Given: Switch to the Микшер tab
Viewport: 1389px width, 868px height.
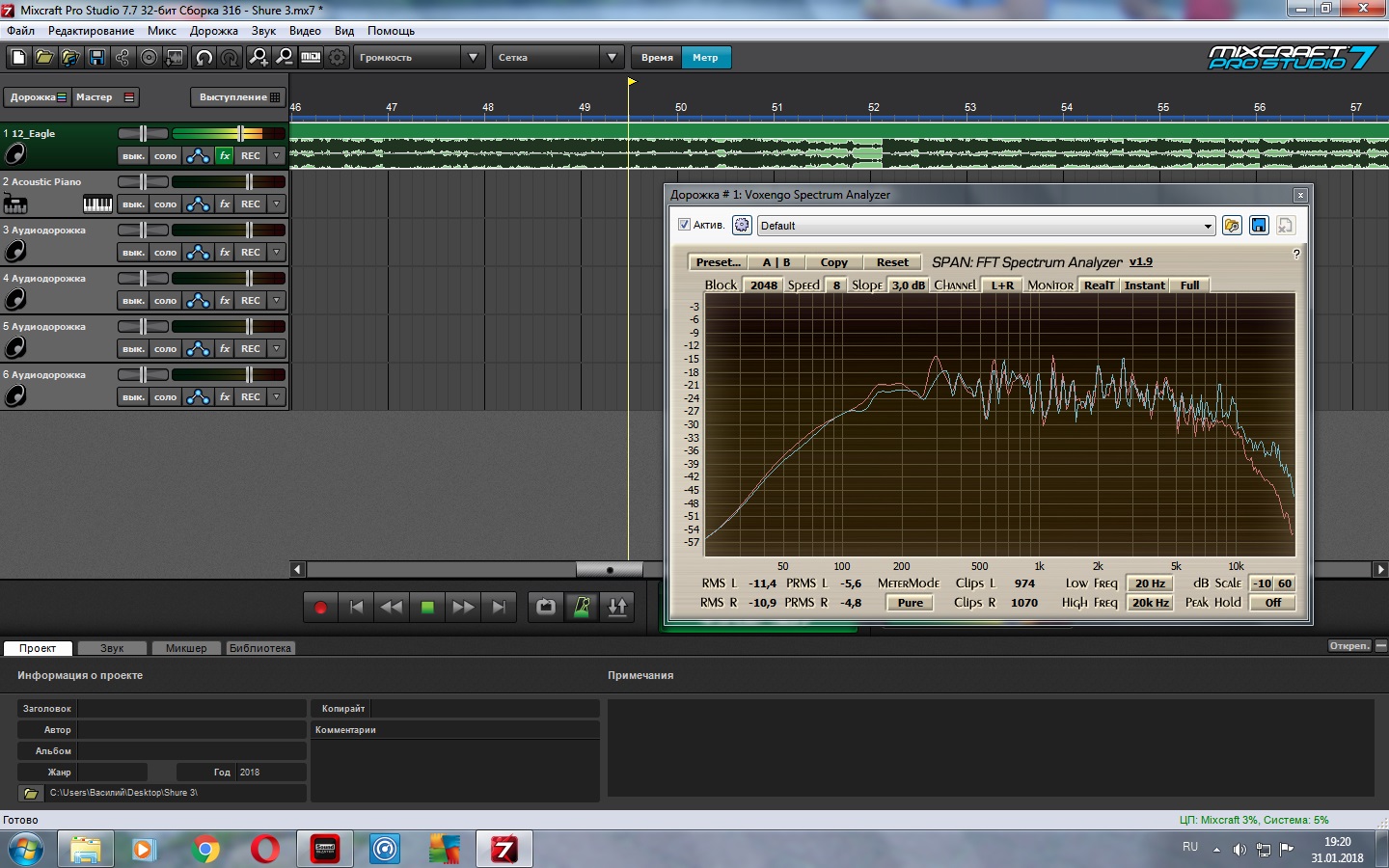Looking at the screenshot, I should [186, 648].
